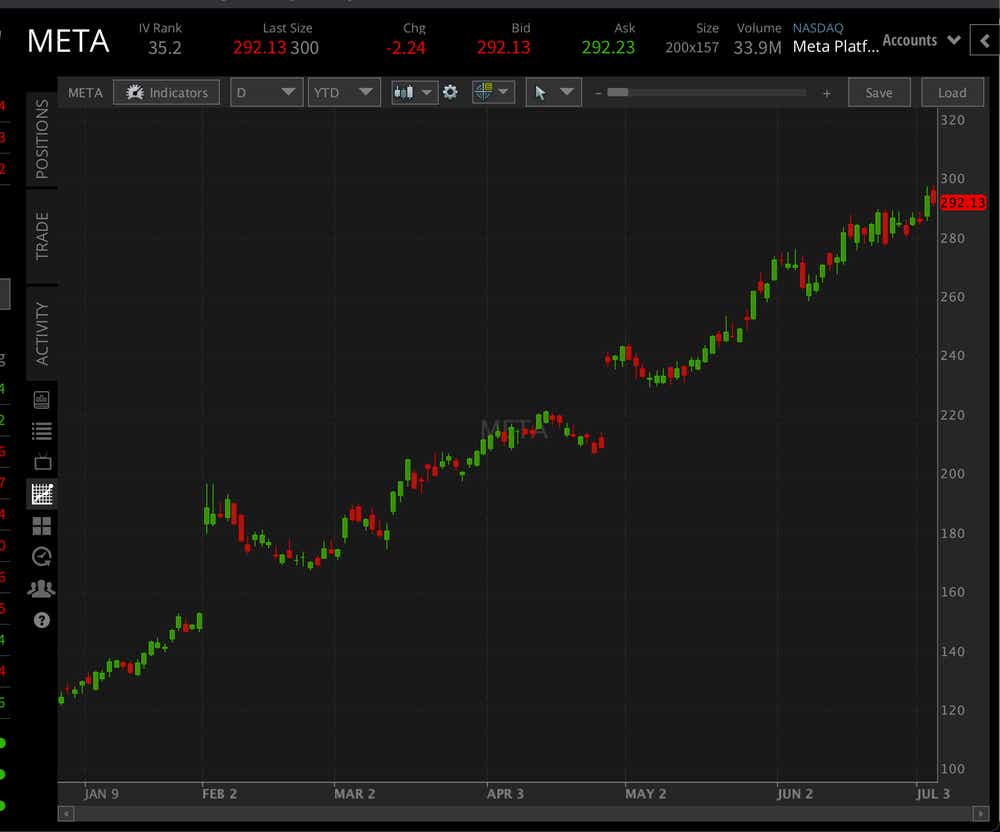Click the chart zoom slider handle
This screenshot has height=832, width=1000.
point(617,92)
